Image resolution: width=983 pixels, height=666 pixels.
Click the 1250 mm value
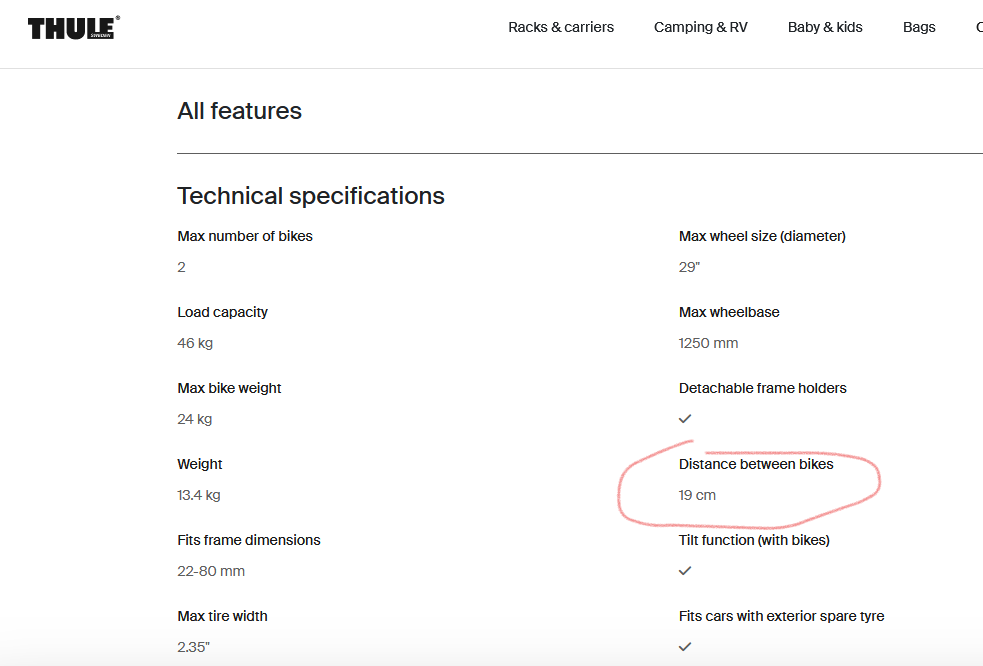[708, 343]
